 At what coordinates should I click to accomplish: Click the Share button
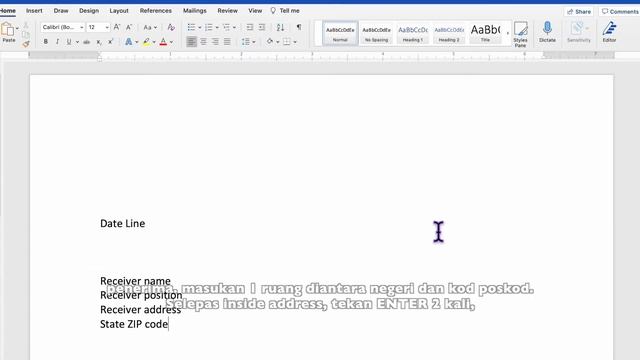pos(579,11)
